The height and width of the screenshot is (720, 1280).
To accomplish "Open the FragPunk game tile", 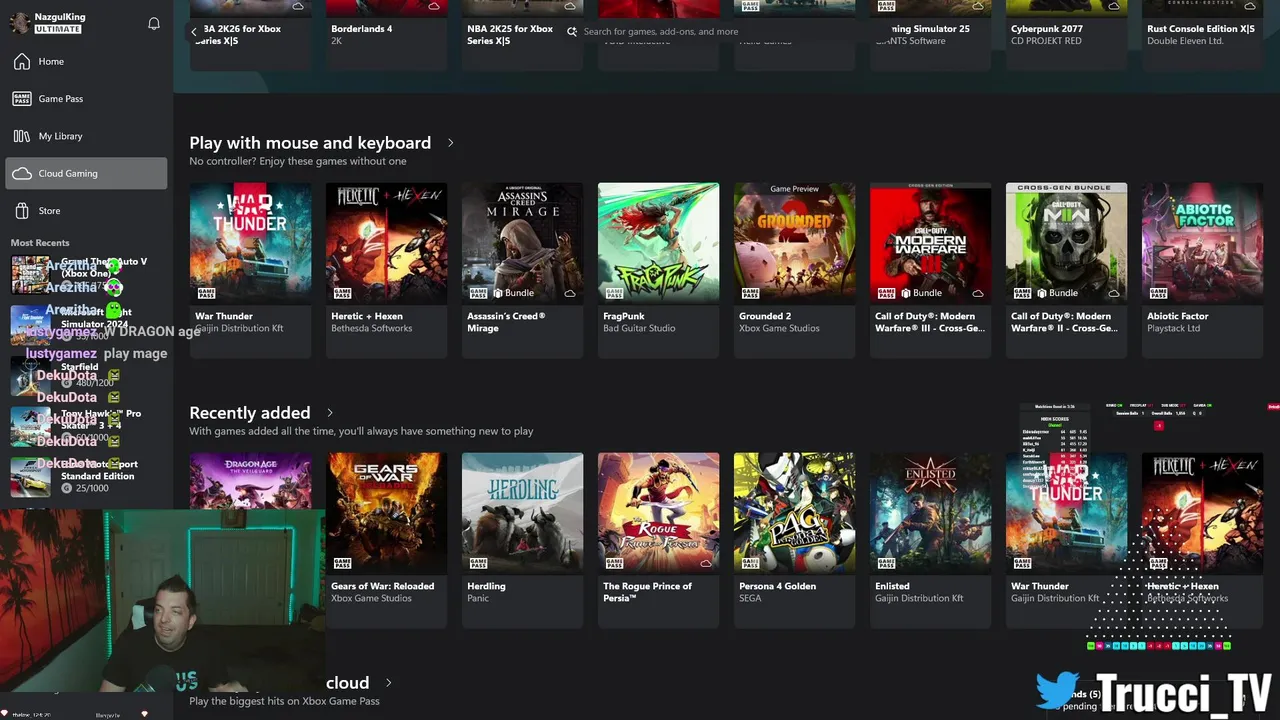I will pos(658,270).
